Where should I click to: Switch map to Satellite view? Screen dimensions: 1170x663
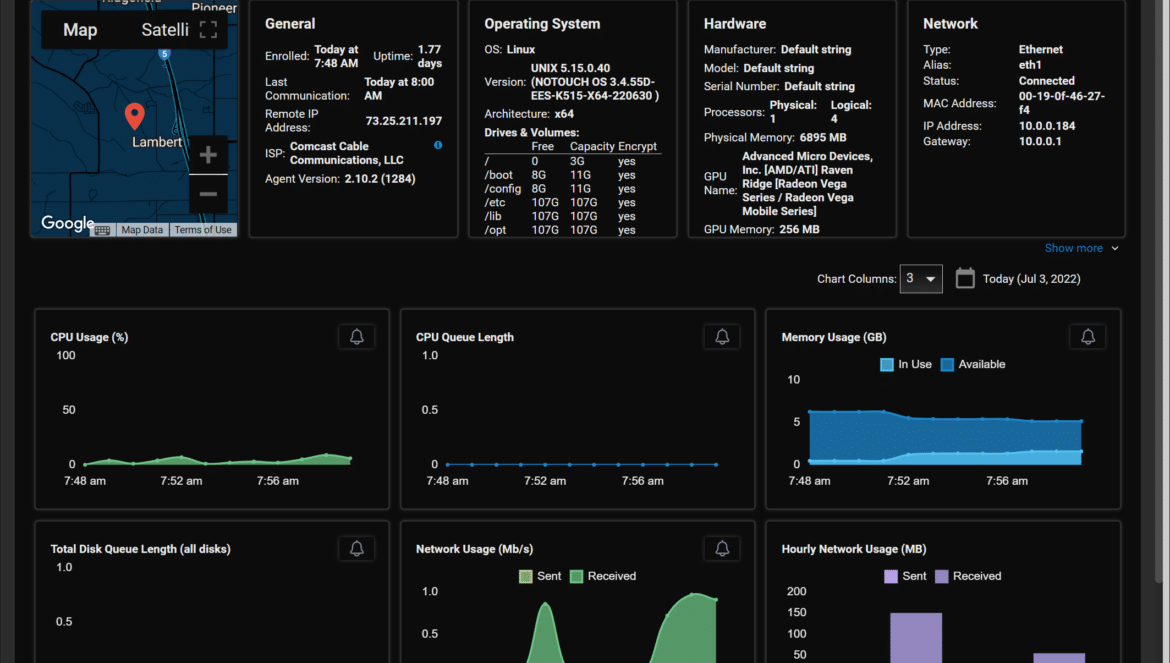coord(165,30)
